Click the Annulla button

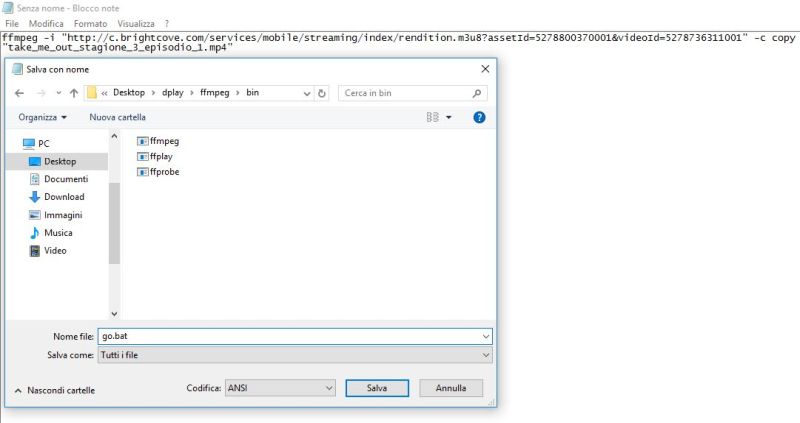pyautogui.click(x=451, y=388)
